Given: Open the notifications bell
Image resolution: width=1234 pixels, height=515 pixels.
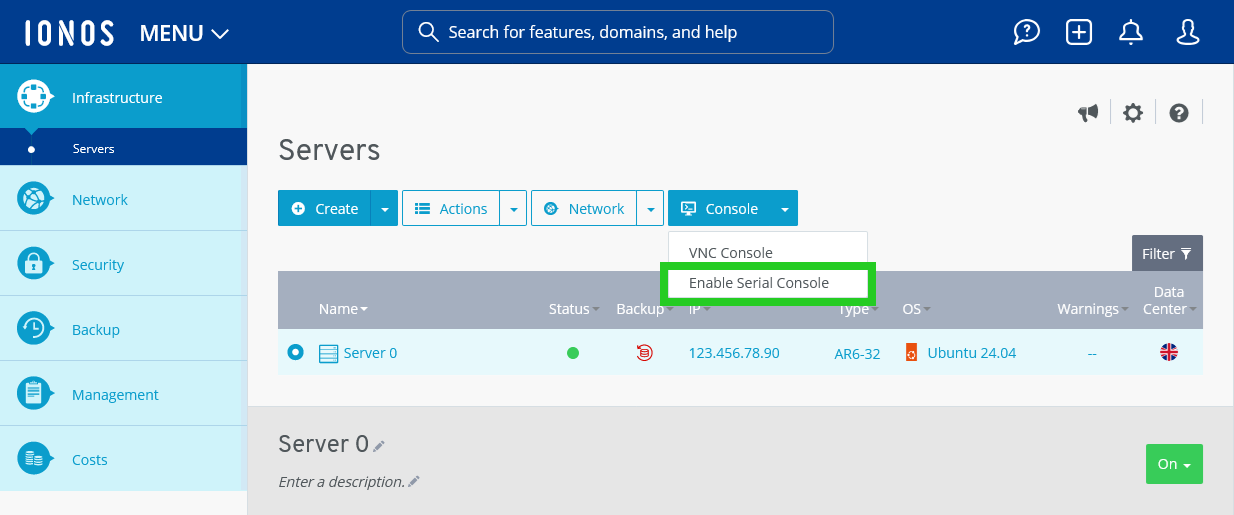Looking at the screenshot, I should (x=1131, y=32).
